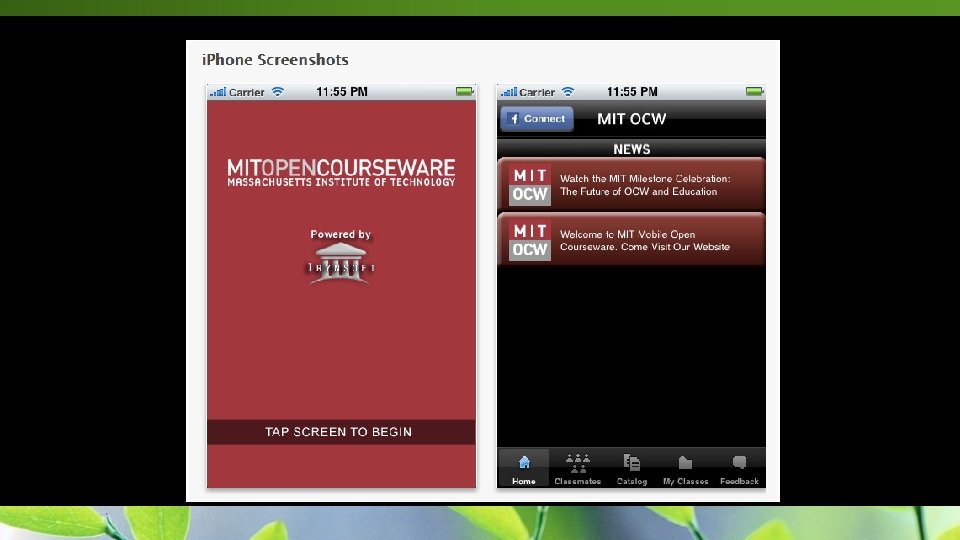Screen dimensions: 960x540
Task: Open the Welcome to MIT Mobile news item
Action: click(x=631, y=240)
